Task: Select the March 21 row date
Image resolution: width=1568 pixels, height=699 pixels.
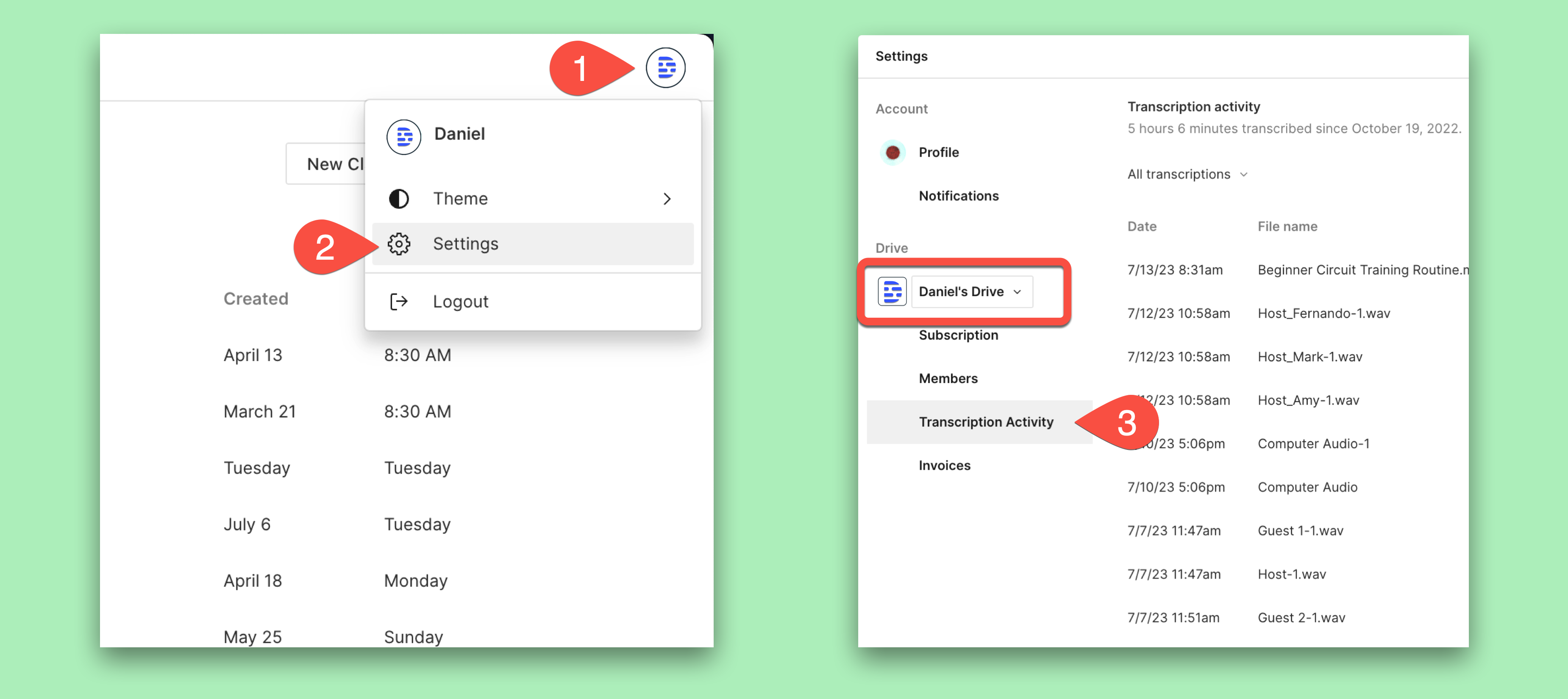Action: pyautogui.click(x=259, y=412)
